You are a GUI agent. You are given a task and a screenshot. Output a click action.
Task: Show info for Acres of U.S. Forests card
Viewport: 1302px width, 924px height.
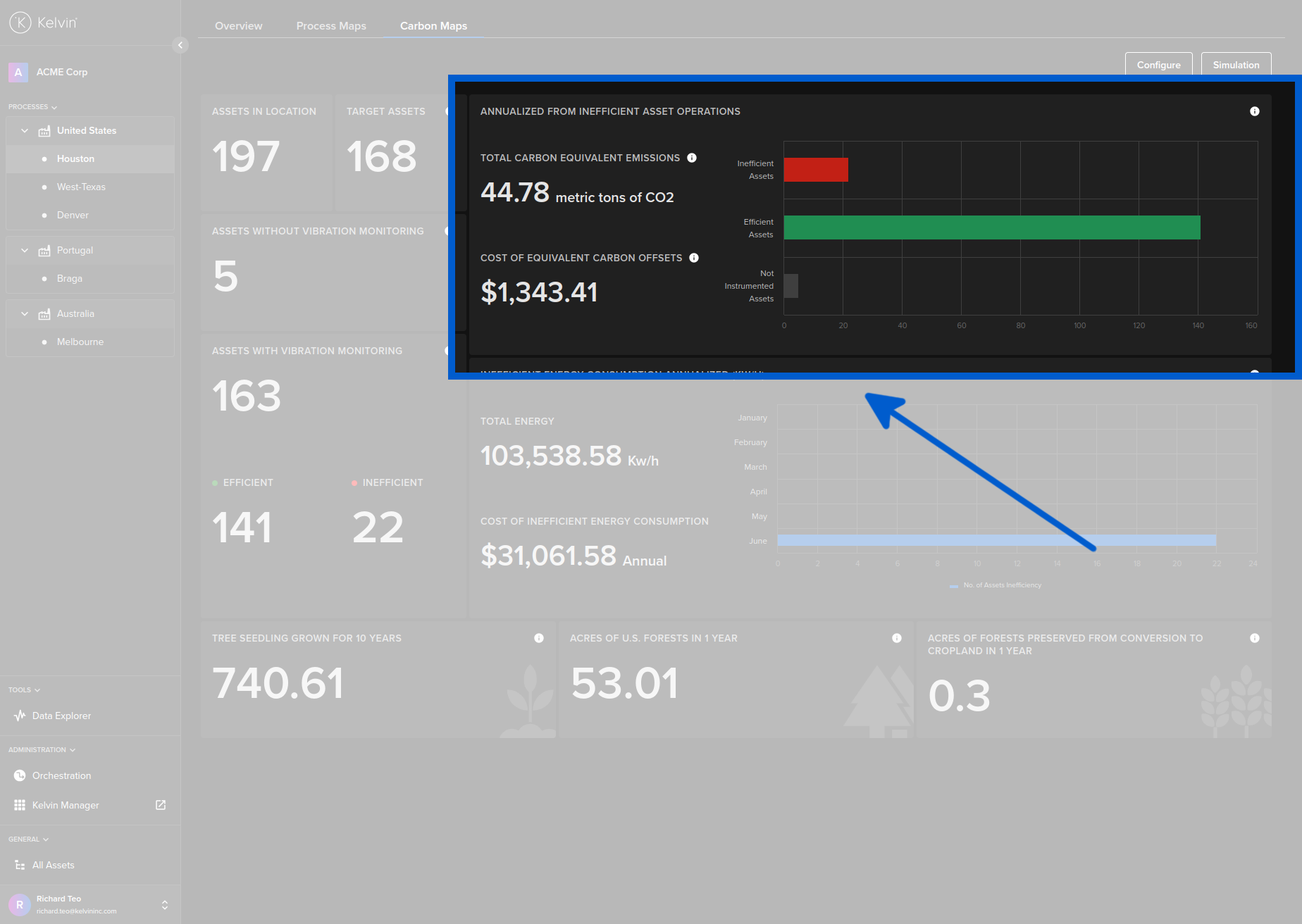tap(897, 638)
